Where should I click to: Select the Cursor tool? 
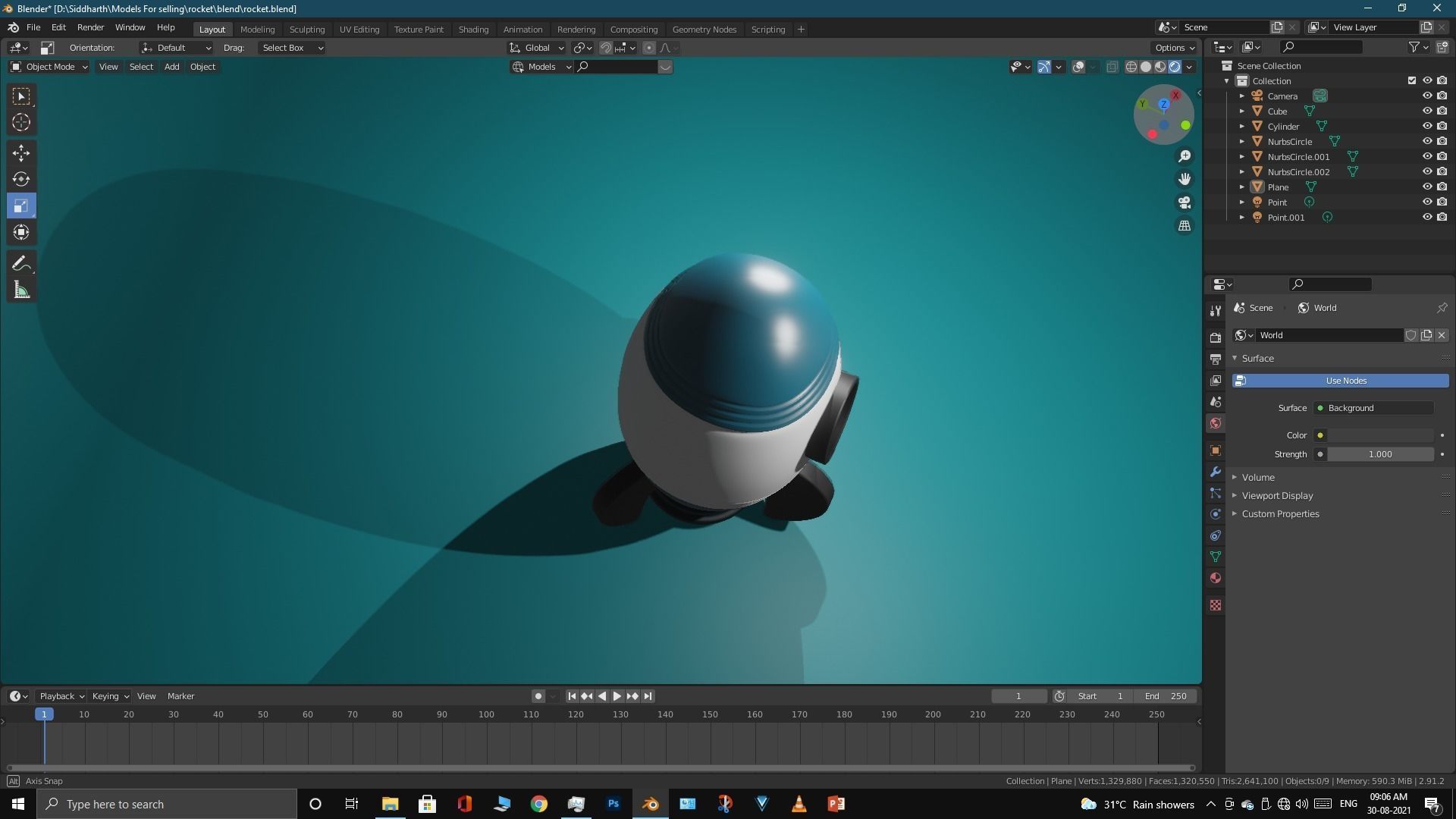point(21,122)
